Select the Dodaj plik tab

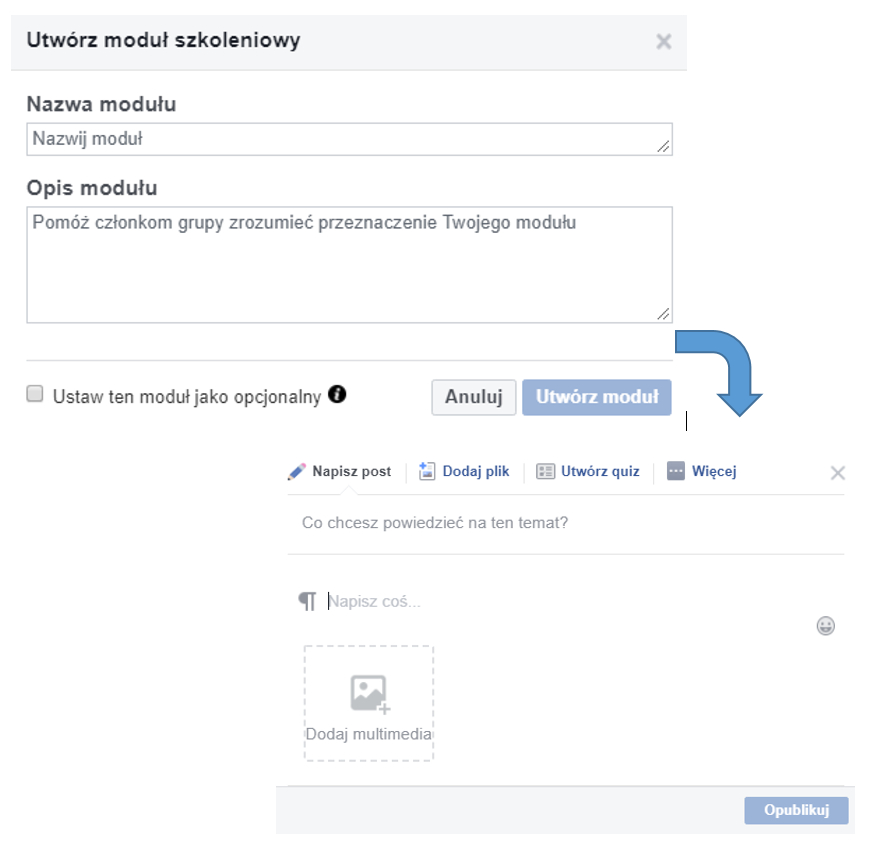pyautogui.click(x=464, y=471)
